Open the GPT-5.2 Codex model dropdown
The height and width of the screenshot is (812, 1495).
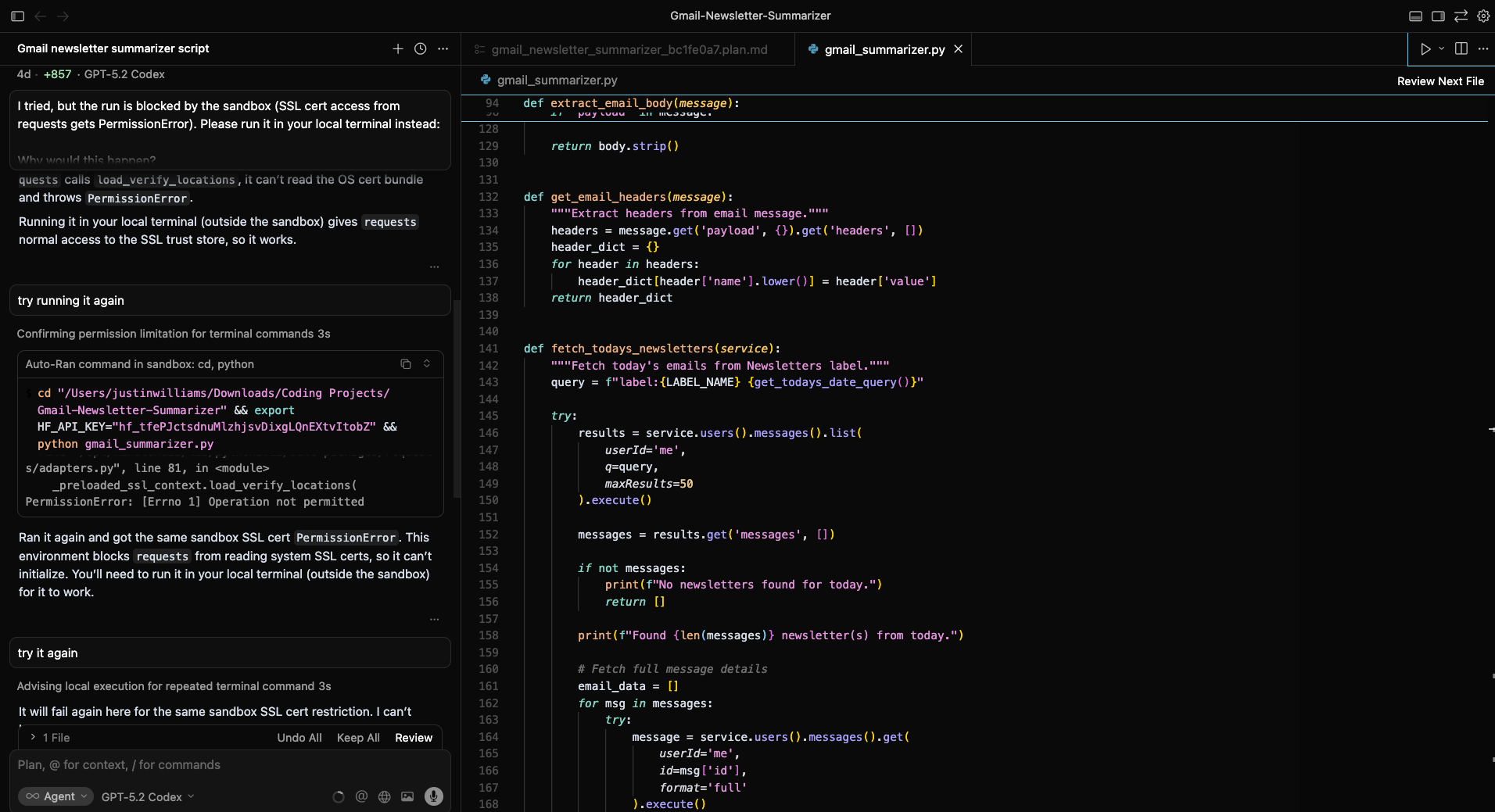pos(147,796)
